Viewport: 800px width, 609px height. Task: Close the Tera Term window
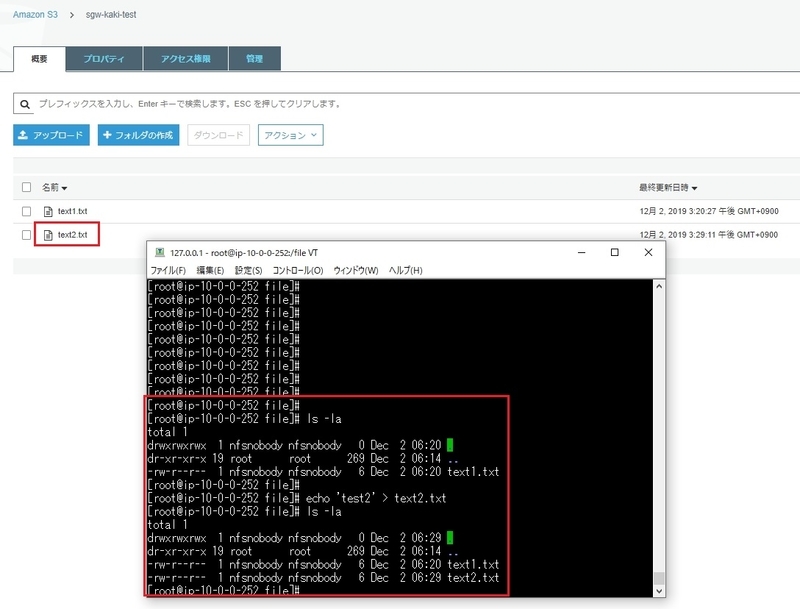click(648, 252)
